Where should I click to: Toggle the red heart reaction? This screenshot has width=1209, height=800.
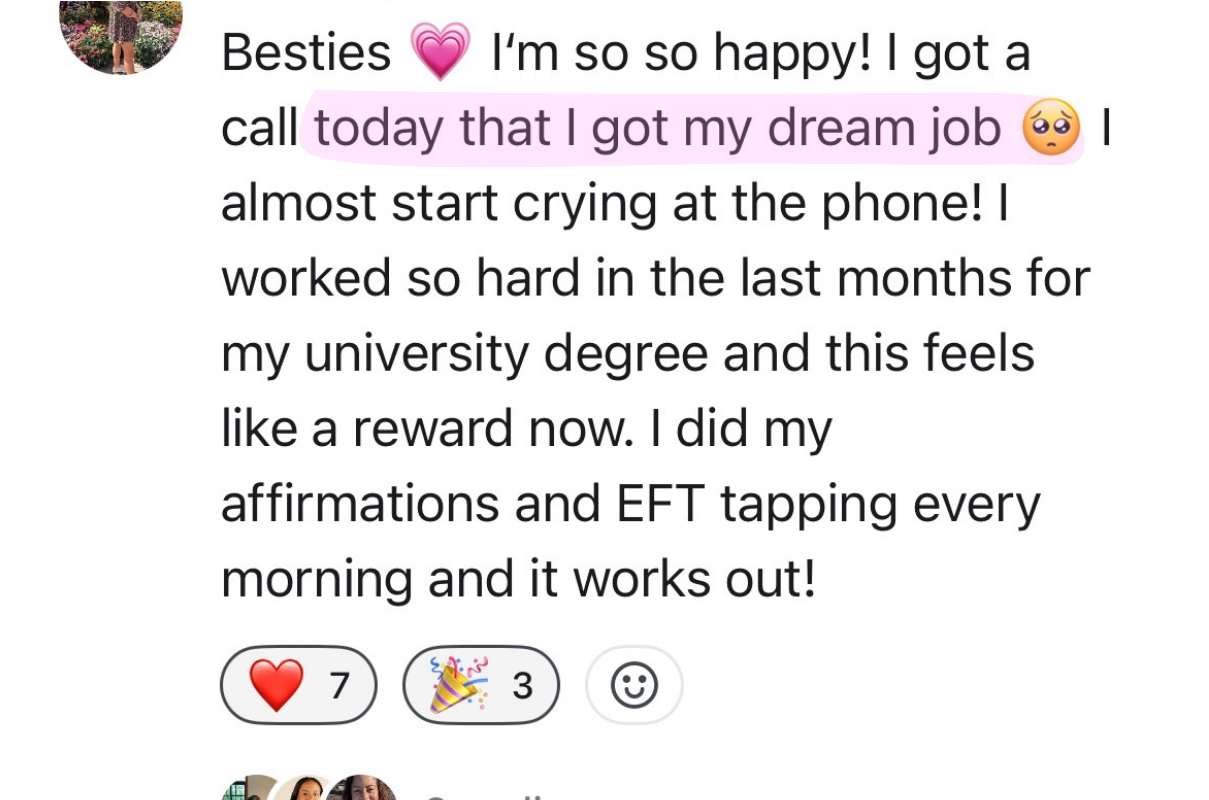(x=298, y=686)
